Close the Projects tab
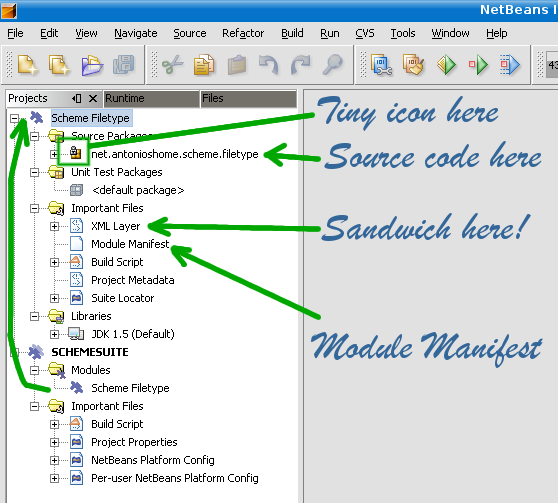 (x=93, y=98)
